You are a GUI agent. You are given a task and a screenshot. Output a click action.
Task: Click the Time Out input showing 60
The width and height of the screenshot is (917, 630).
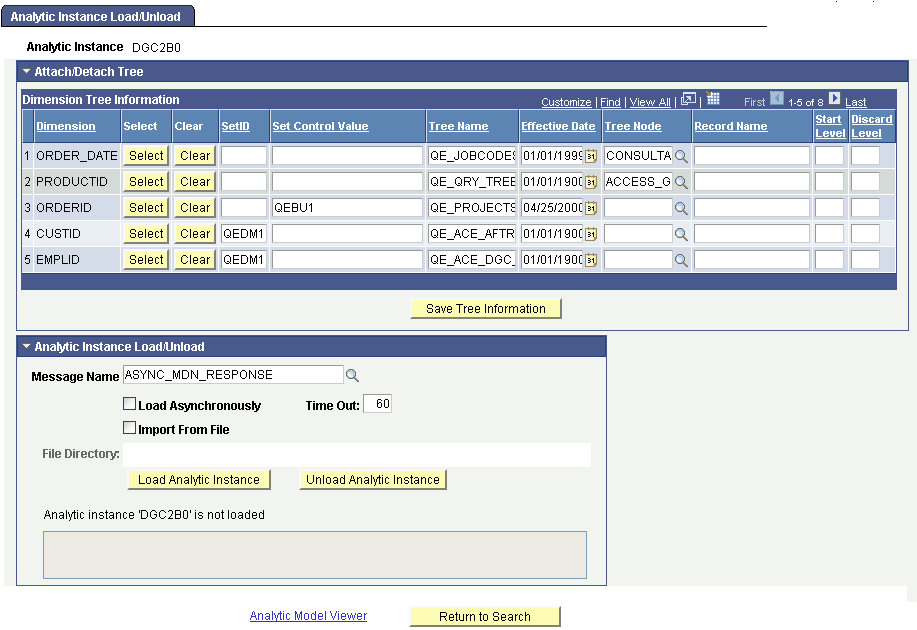[379, 403]
